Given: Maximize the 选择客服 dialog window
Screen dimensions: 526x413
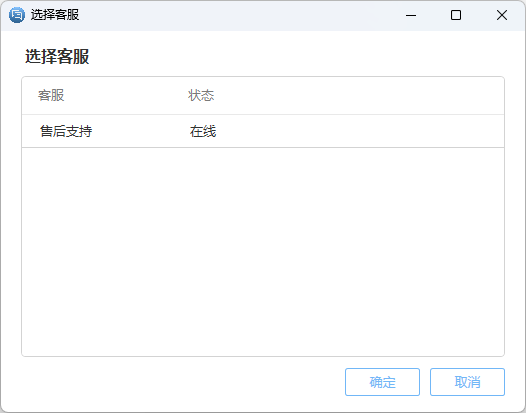Looking at the screenshot, I should (456, 15).
